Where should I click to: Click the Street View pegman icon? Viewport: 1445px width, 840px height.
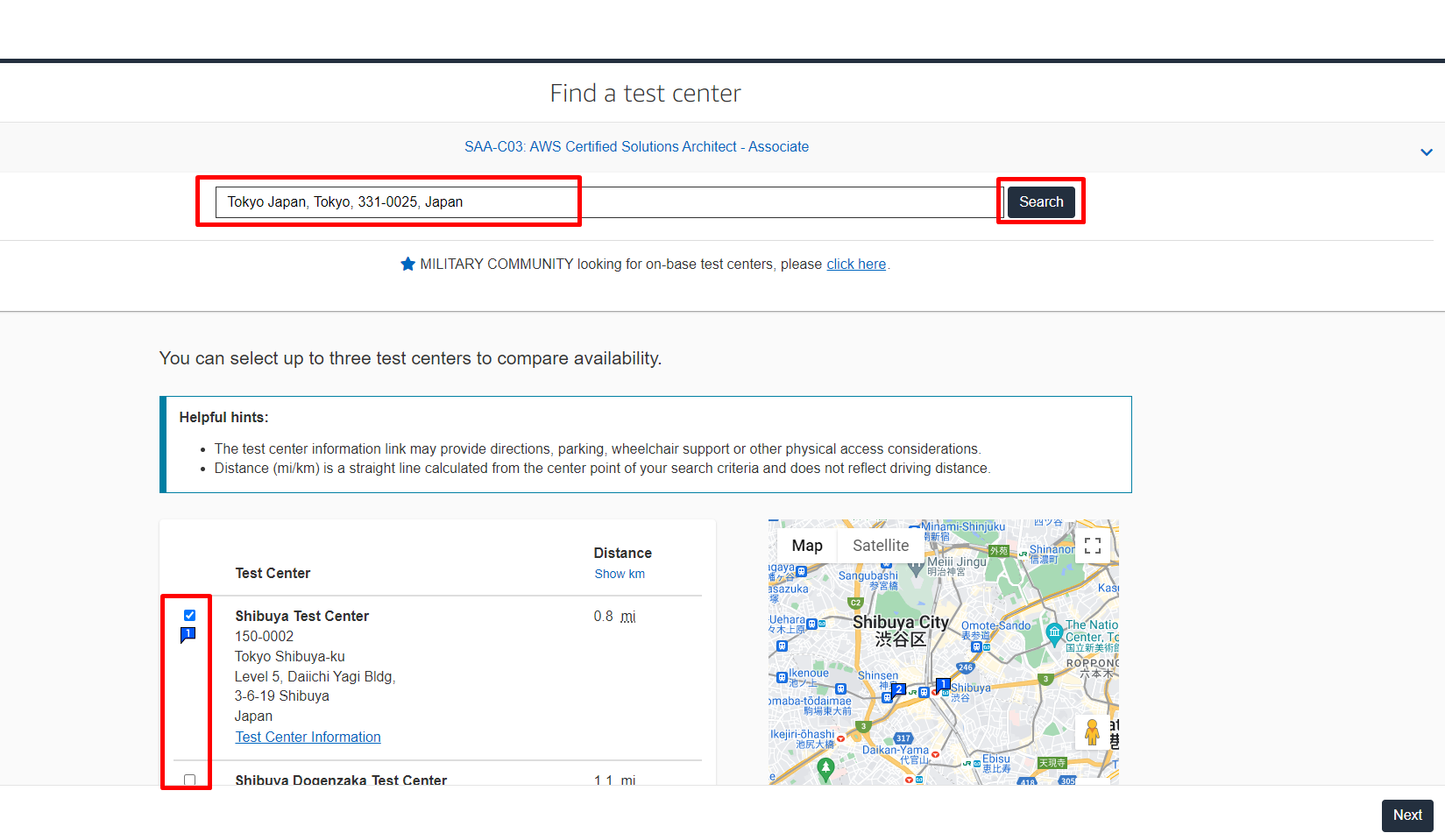[1091, 732]
